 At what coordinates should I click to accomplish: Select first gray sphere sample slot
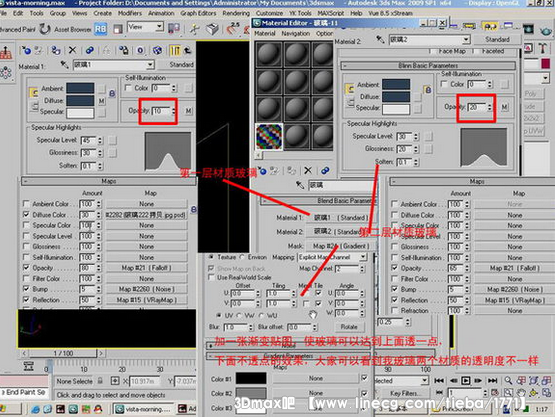269,55
